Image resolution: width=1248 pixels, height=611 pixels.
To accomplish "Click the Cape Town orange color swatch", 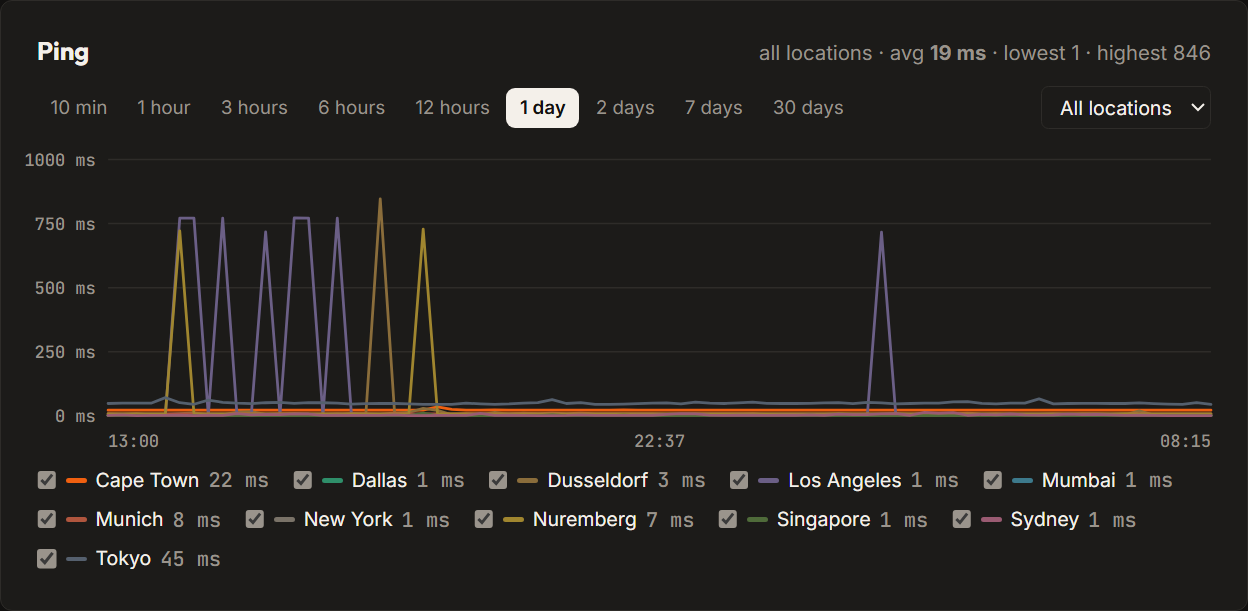I will 76,481.
